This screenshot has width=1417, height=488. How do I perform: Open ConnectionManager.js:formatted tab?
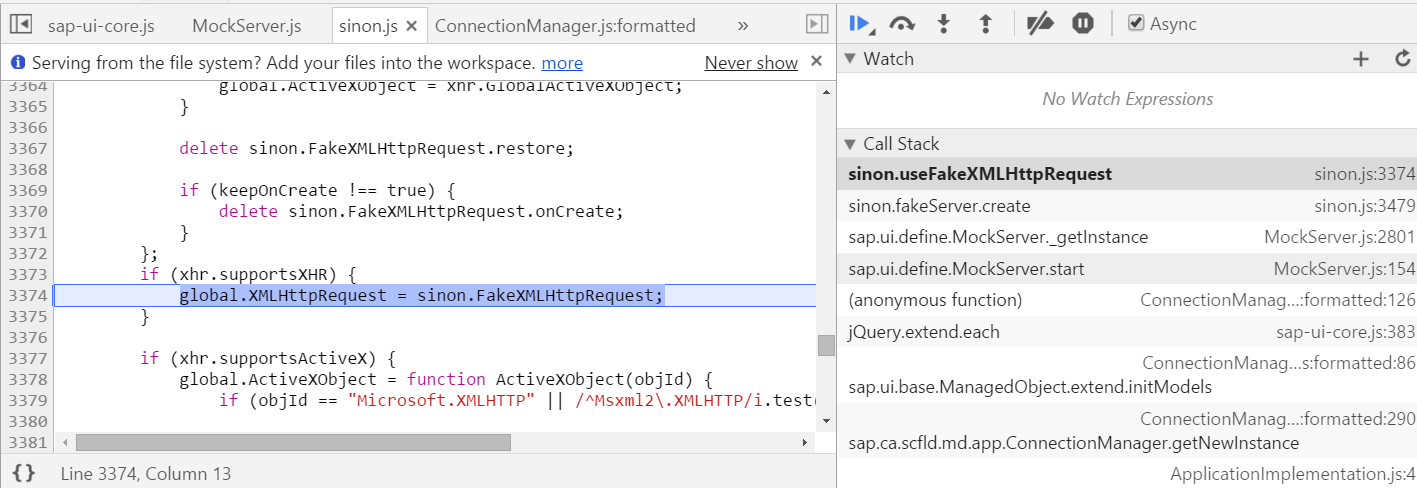click(565, 25)
